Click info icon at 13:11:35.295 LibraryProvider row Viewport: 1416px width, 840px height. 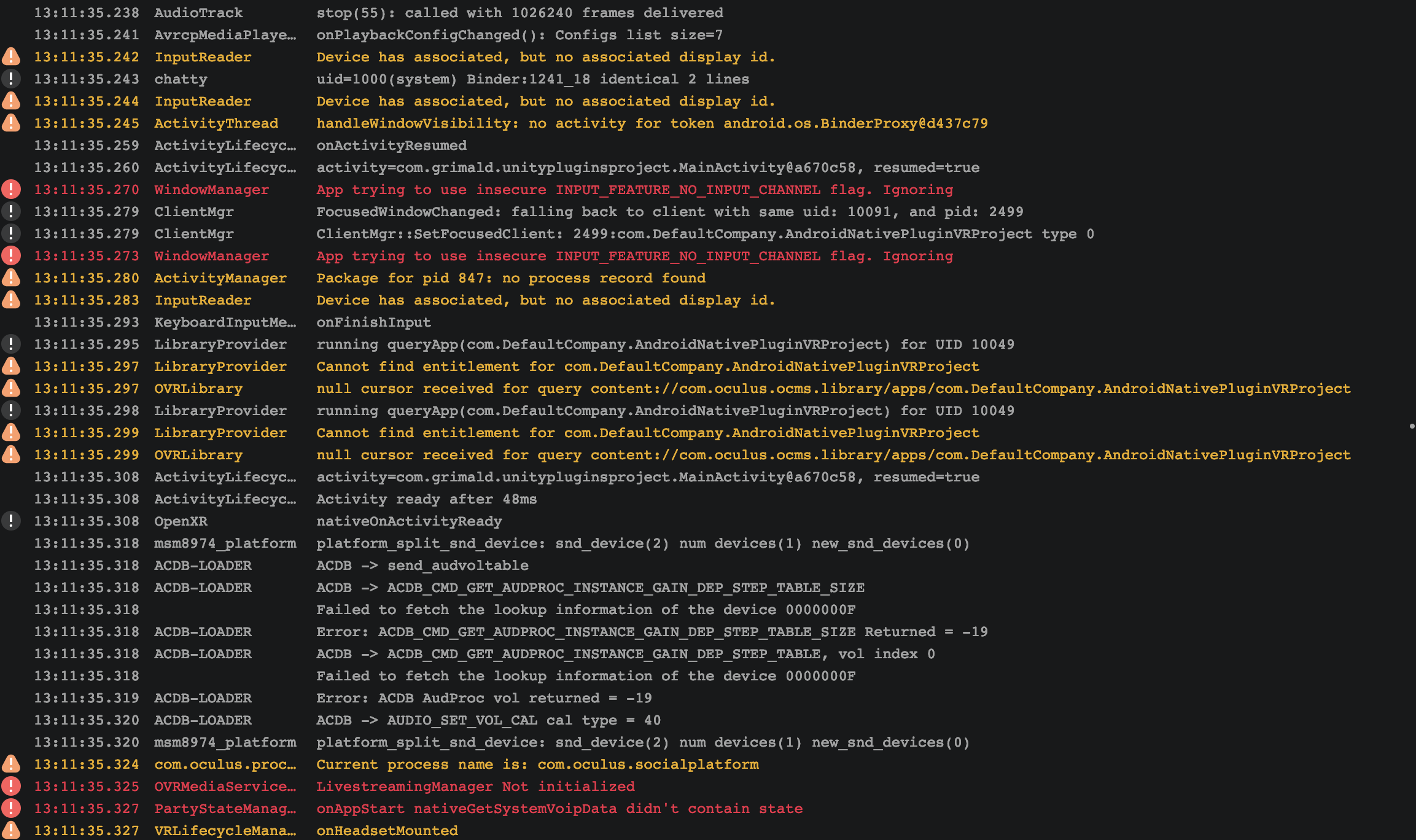[x=10, y=344]
